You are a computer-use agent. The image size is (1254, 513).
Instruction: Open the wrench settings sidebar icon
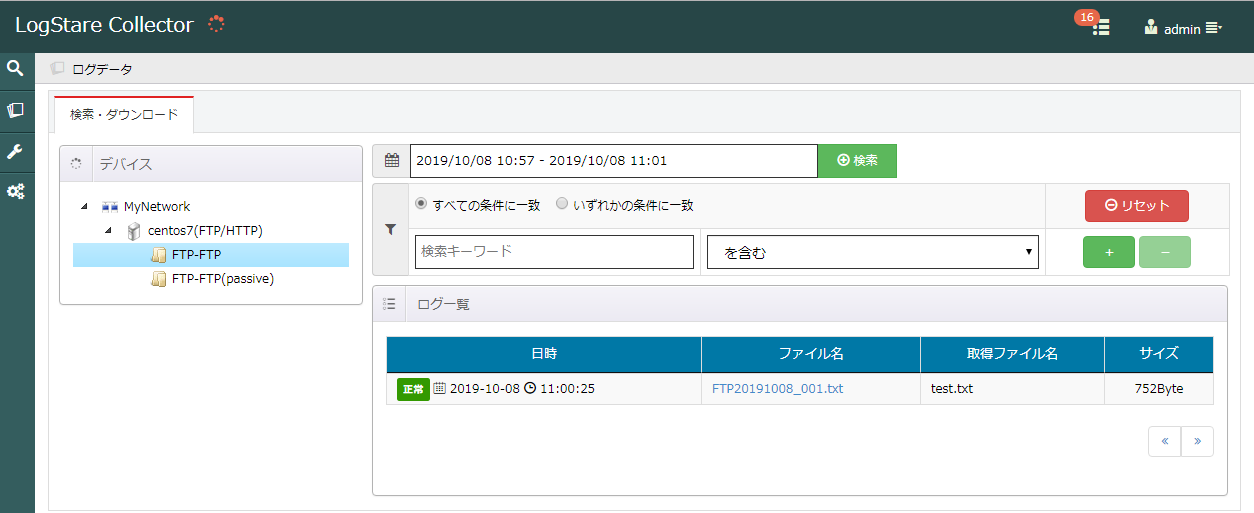coord(15,151)
